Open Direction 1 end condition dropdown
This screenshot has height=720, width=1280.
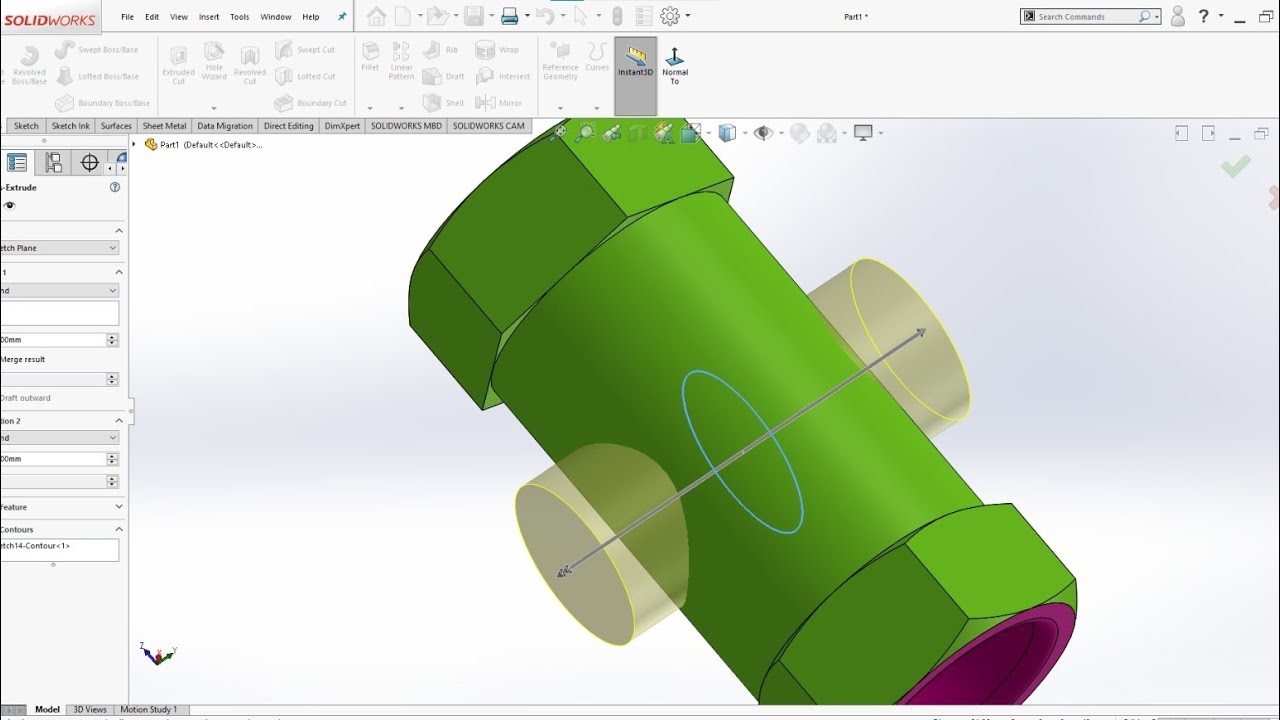(59, 290)
